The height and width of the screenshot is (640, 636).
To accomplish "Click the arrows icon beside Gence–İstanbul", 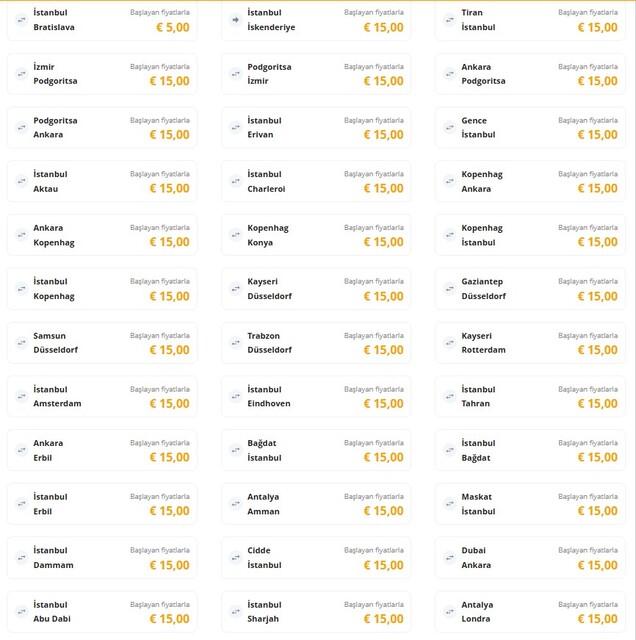I will coord(450,127).
